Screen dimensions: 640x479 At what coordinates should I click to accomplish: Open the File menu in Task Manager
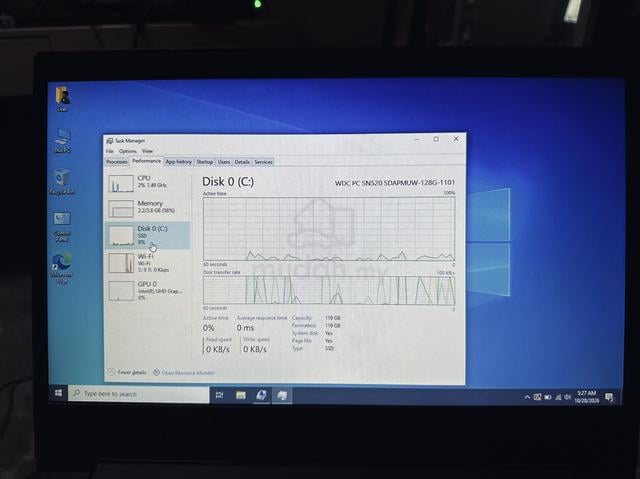[110, 151]
